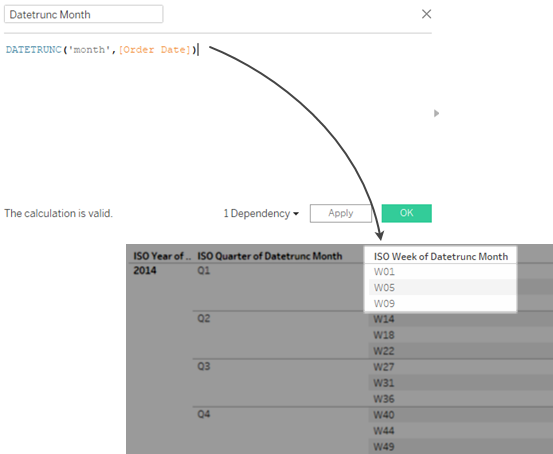Click inside the DATETRUNC formula text
Image resolution: width=553 pixels, height=454 pixels.
101,50
